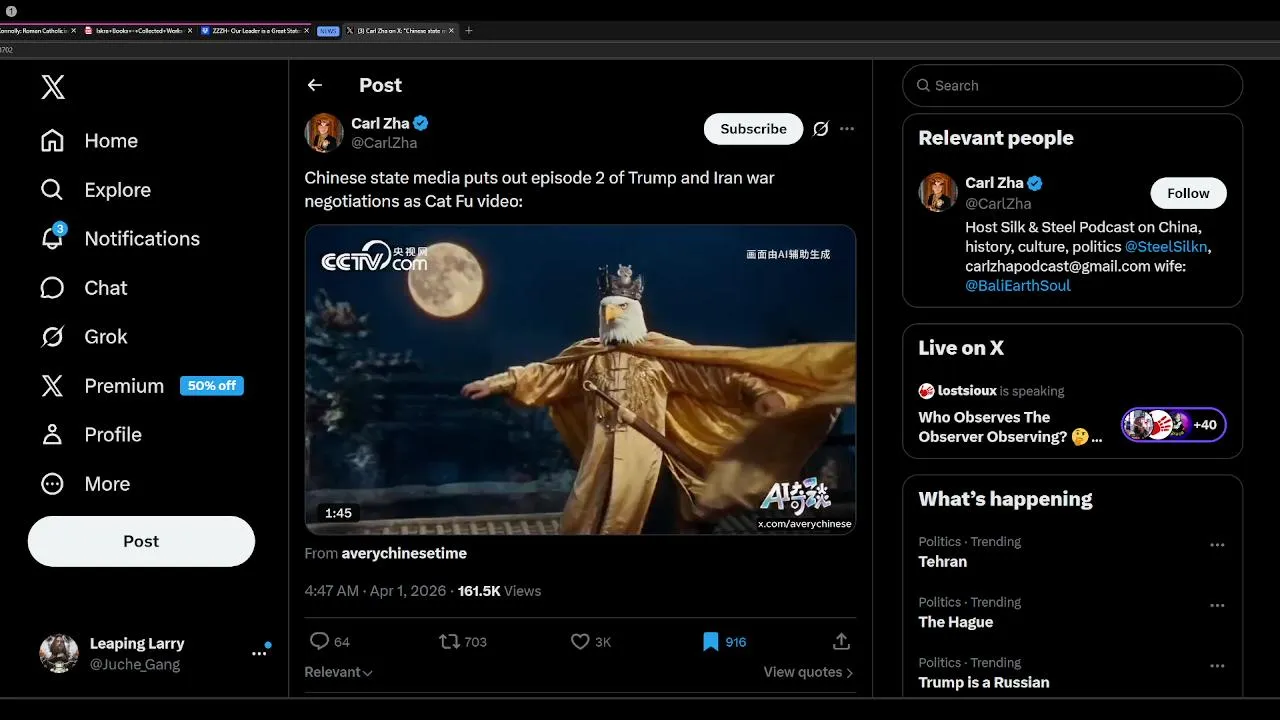The image size is (1280, 720).
Task: Switch to Roman Catholic browser tab
Action: 38,31
